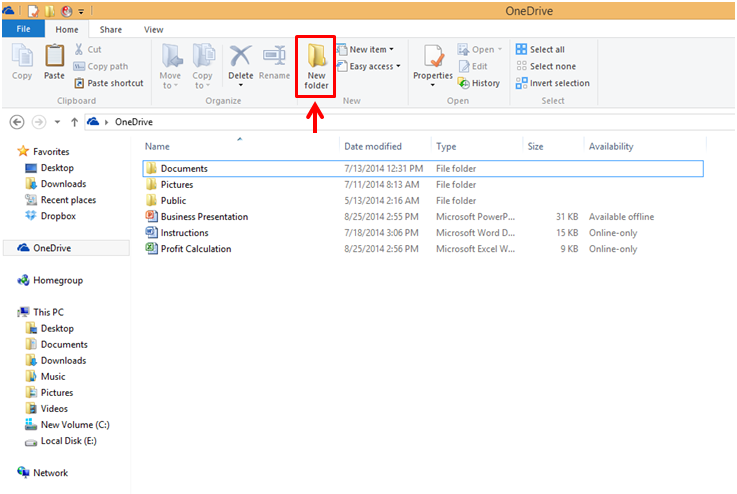Click the Properties ribbon button
This screenshot has width=737, height=494.
433,62
